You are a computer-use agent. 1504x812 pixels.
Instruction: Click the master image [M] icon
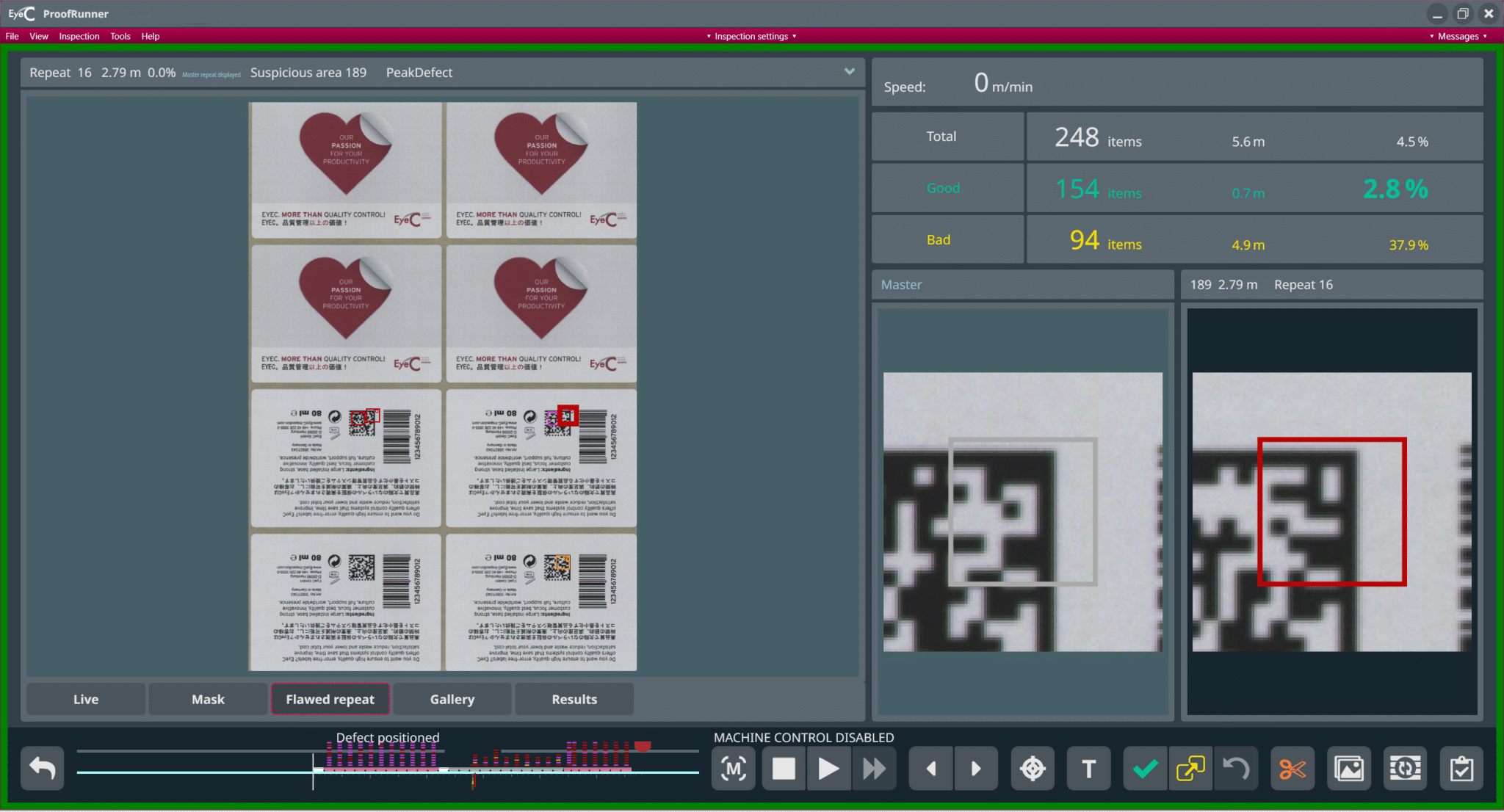[734, 769]
